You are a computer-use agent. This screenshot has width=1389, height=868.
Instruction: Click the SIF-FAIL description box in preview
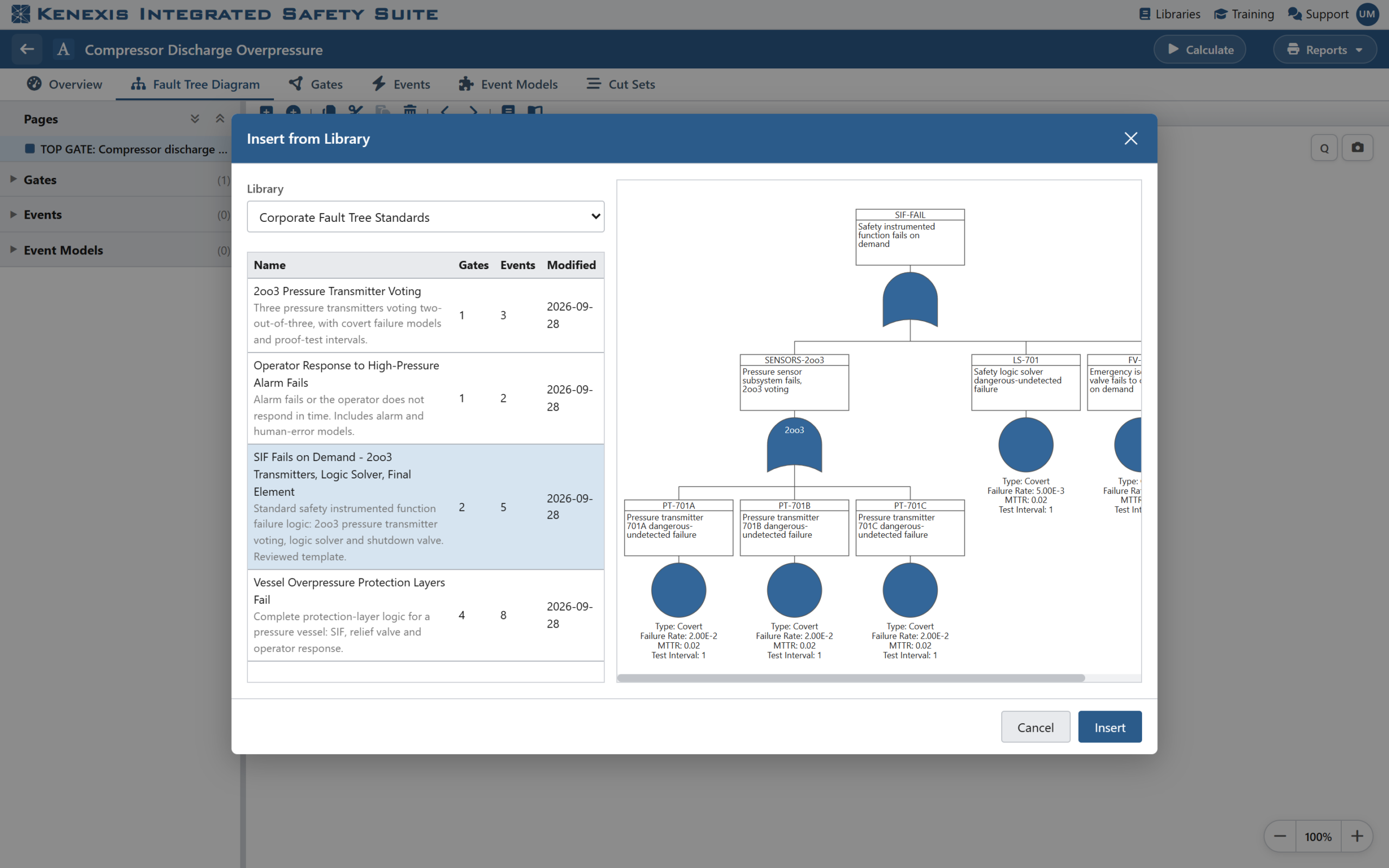pyautogui.click(x=910, y=237)
